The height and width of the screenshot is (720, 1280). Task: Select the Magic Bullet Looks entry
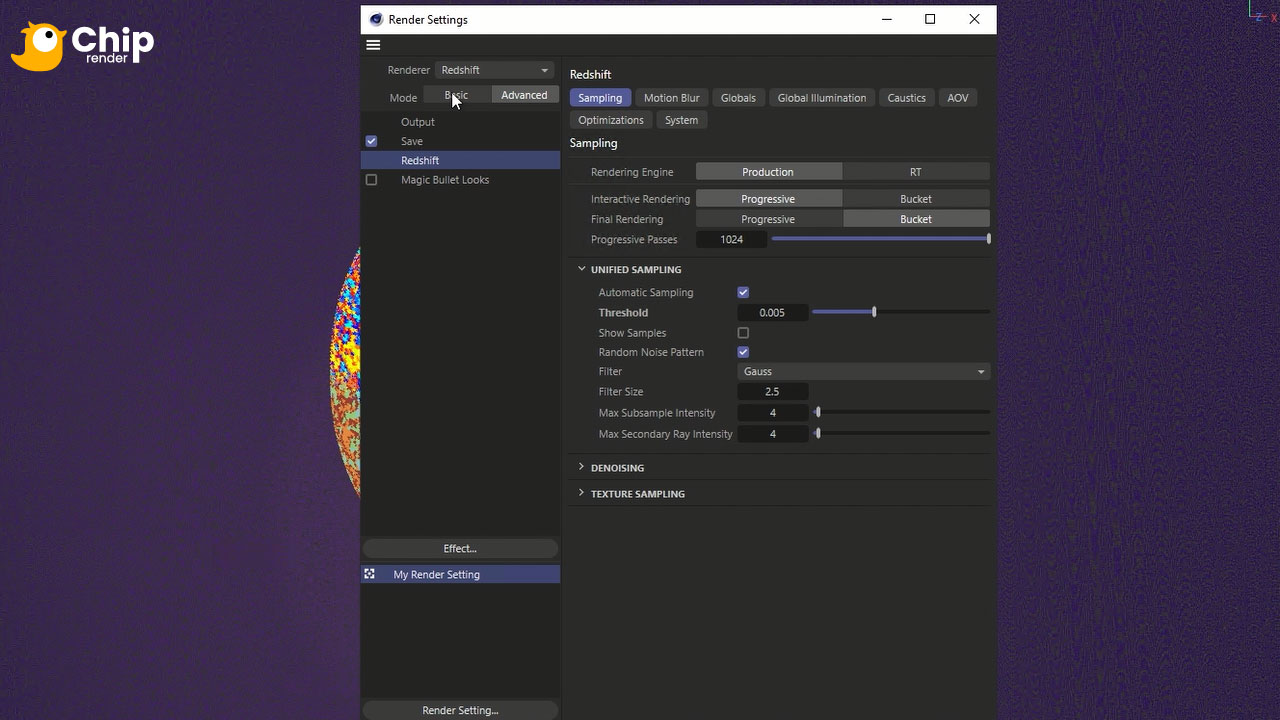click(x=445, y=180)
